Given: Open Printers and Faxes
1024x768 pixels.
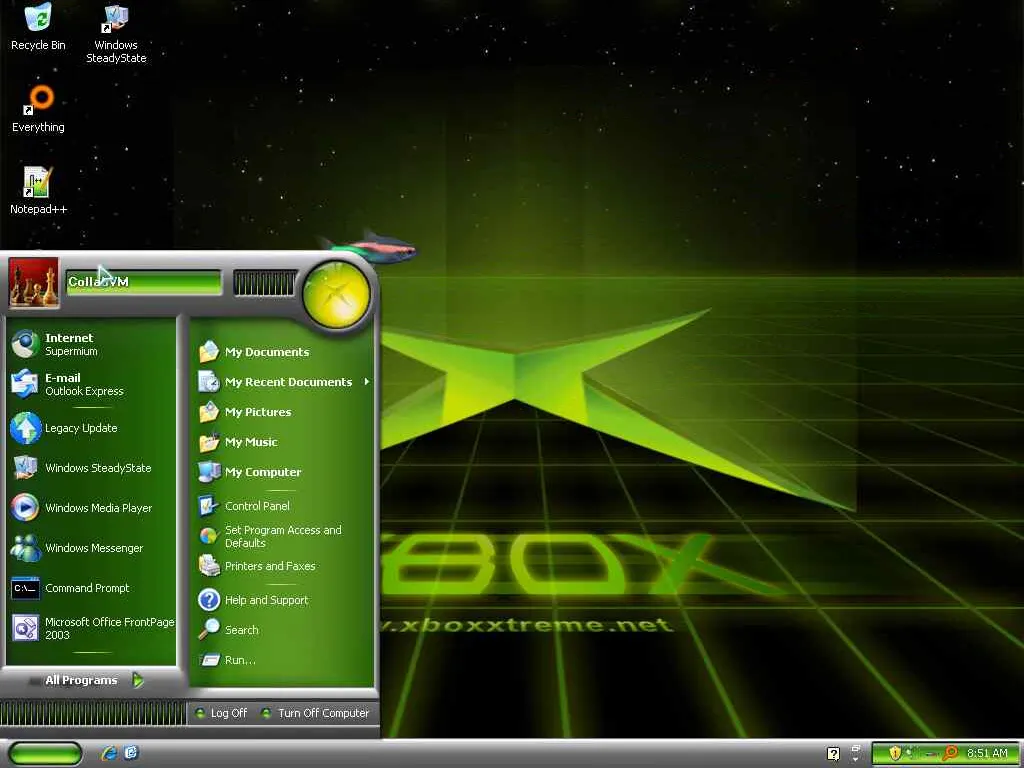Looking at the screenshot, I should click(x=284, y=566).
